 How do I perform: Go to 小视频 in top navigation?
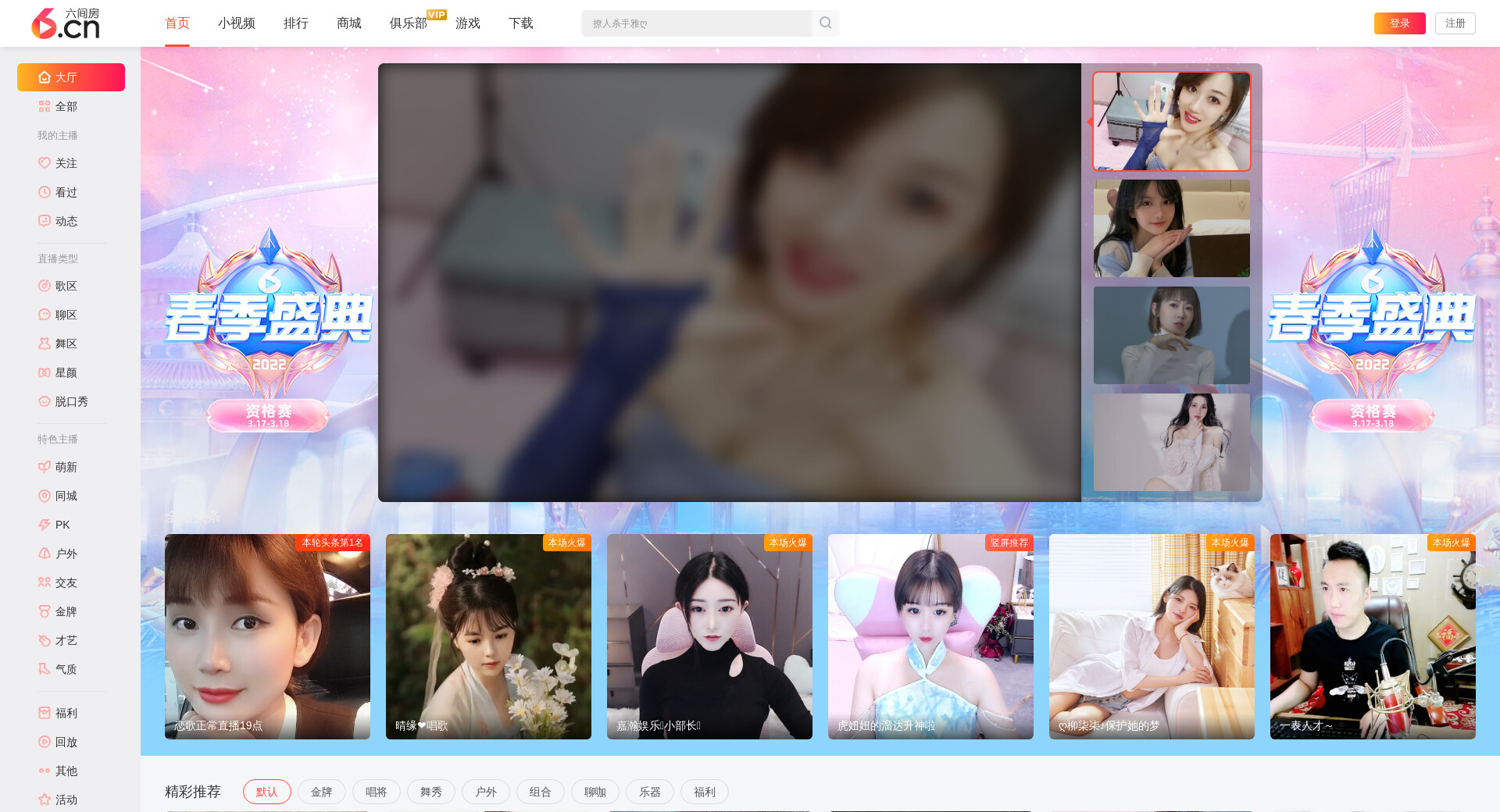click(237, 23)
